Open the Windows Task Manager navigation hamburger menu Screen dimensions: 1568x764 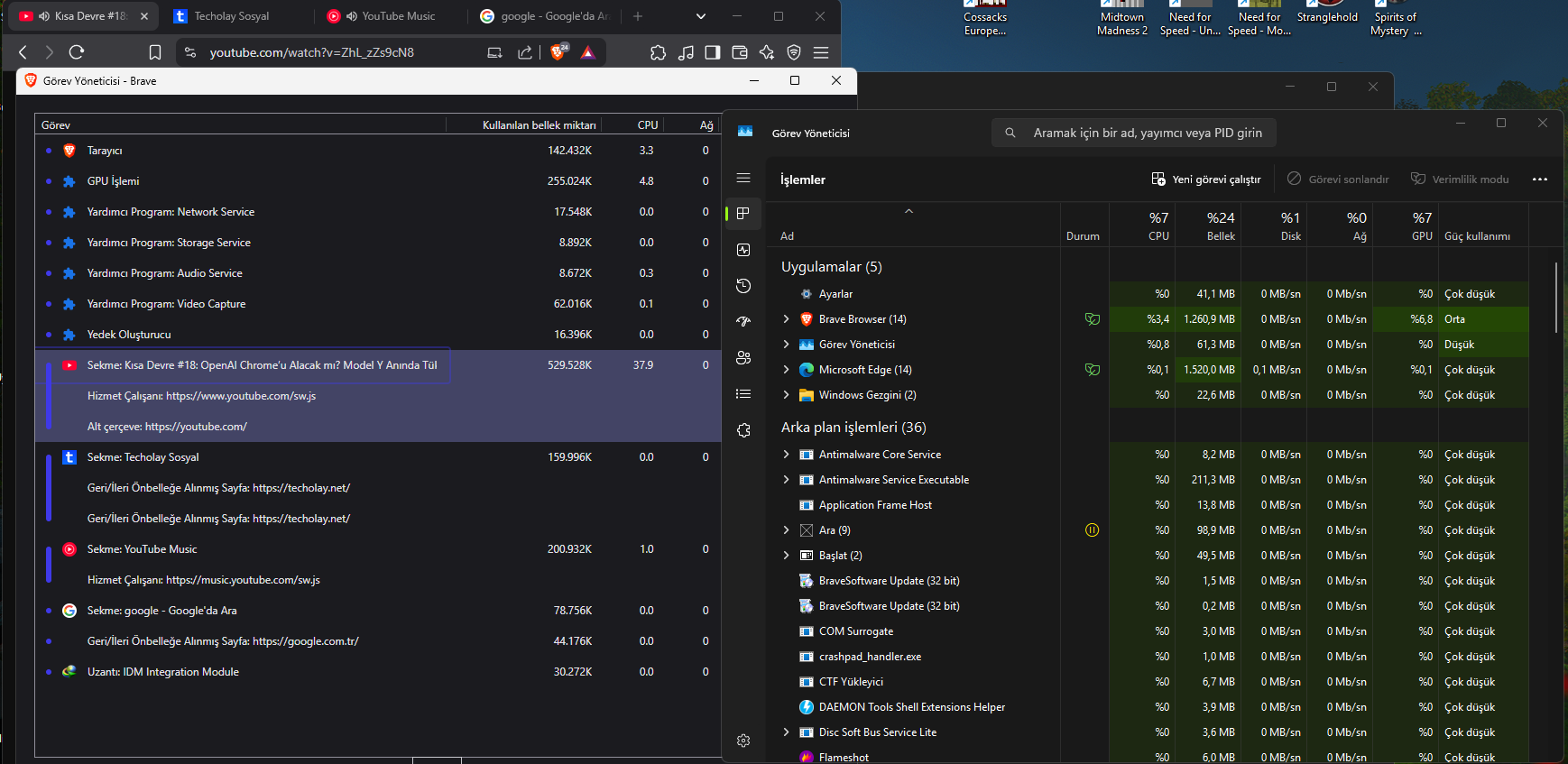pos(743,179)
